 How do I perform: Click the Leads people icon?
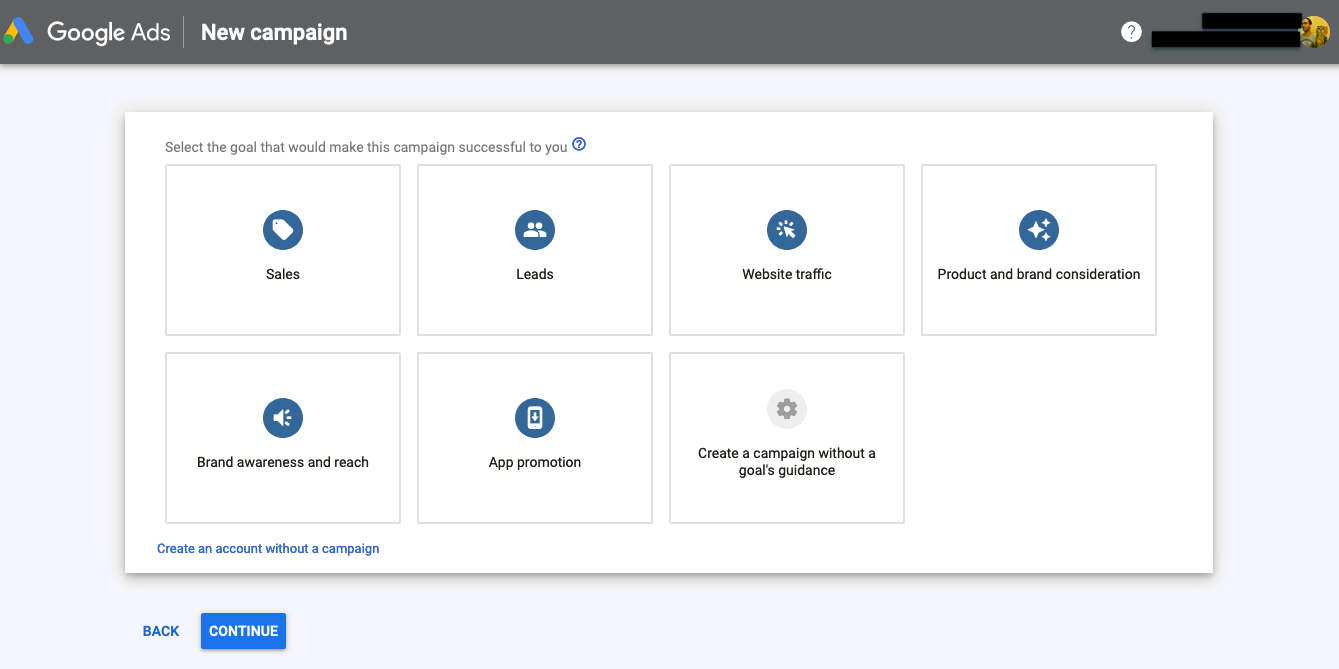tap(534, 230)
